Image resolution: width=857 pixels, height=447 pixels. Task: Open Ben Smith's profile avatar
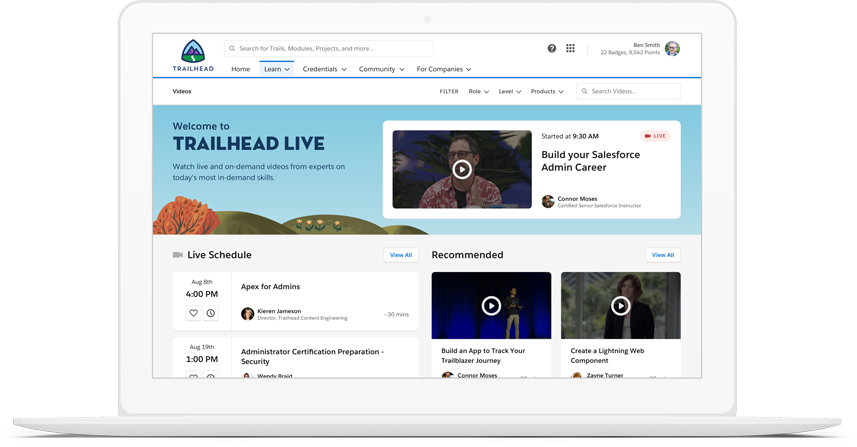pyautogui.click(x=672, y=49)
